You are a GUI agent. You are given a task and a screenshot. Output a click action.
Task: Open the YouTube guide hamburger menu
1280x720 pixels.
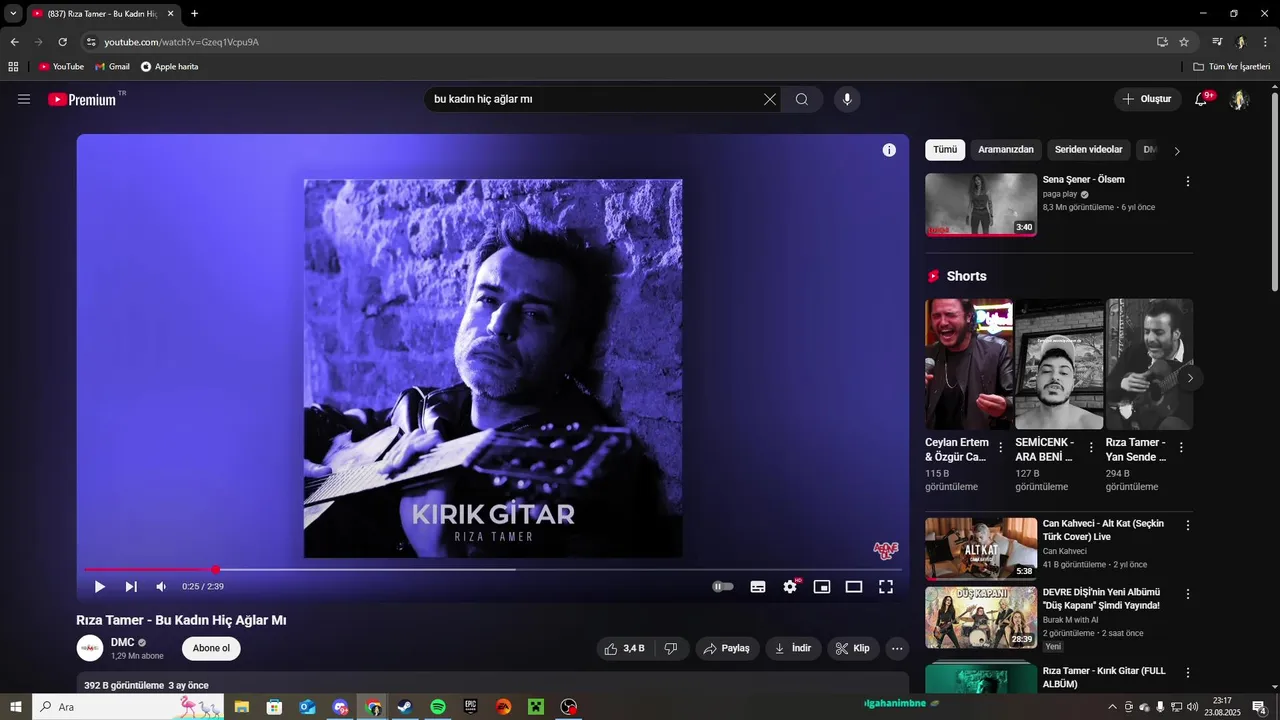tap(24, 99)
